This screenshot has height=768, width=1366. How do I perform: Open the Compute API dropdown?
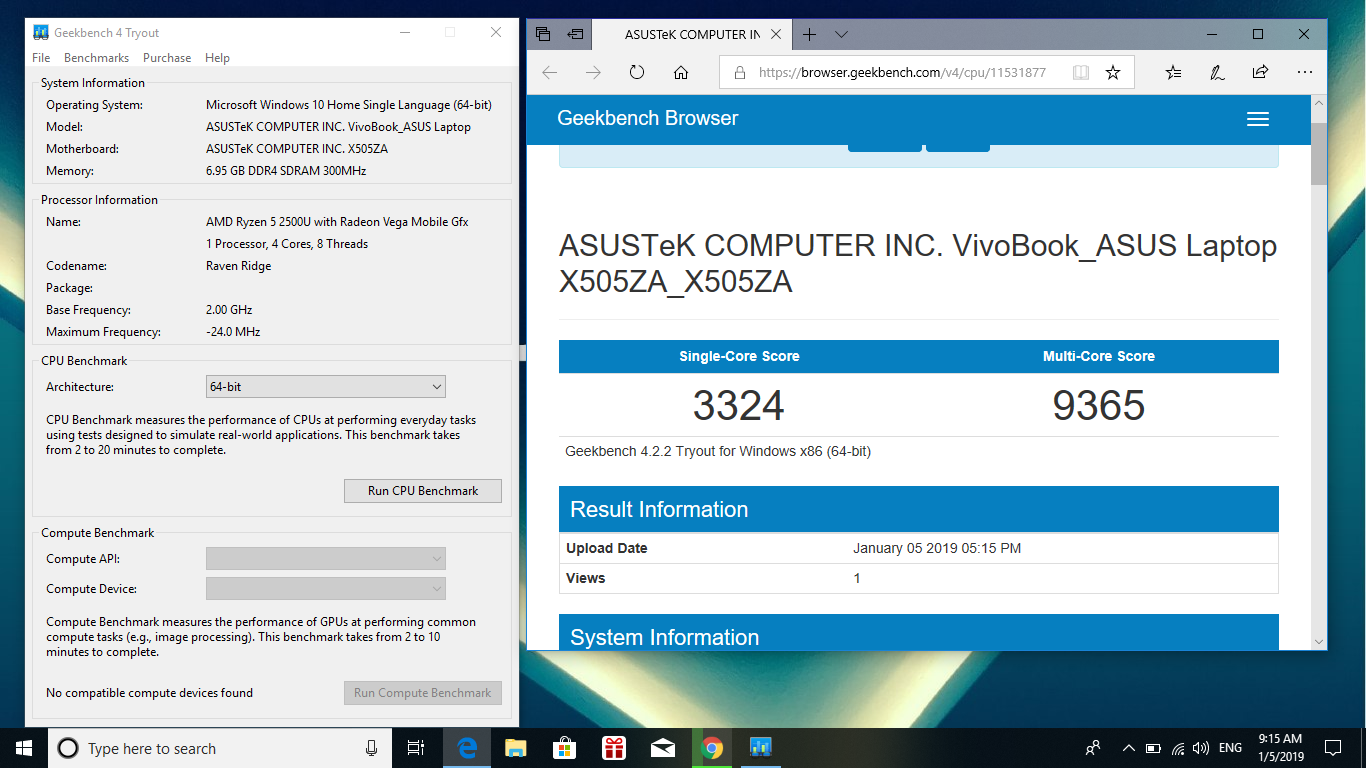pyautogui.click(x=326, y=559)
